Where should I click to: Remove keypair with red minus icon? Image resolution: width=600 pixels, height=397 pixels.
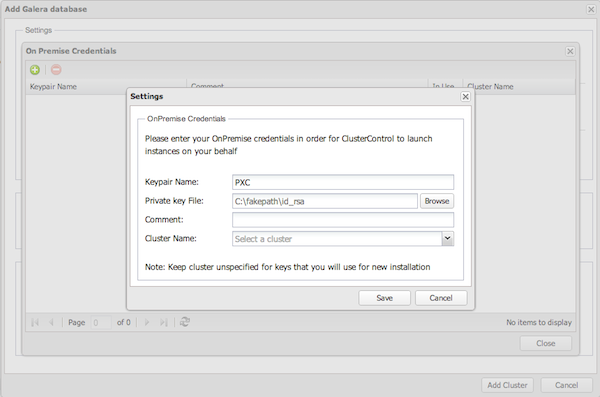tap(56, 70)
